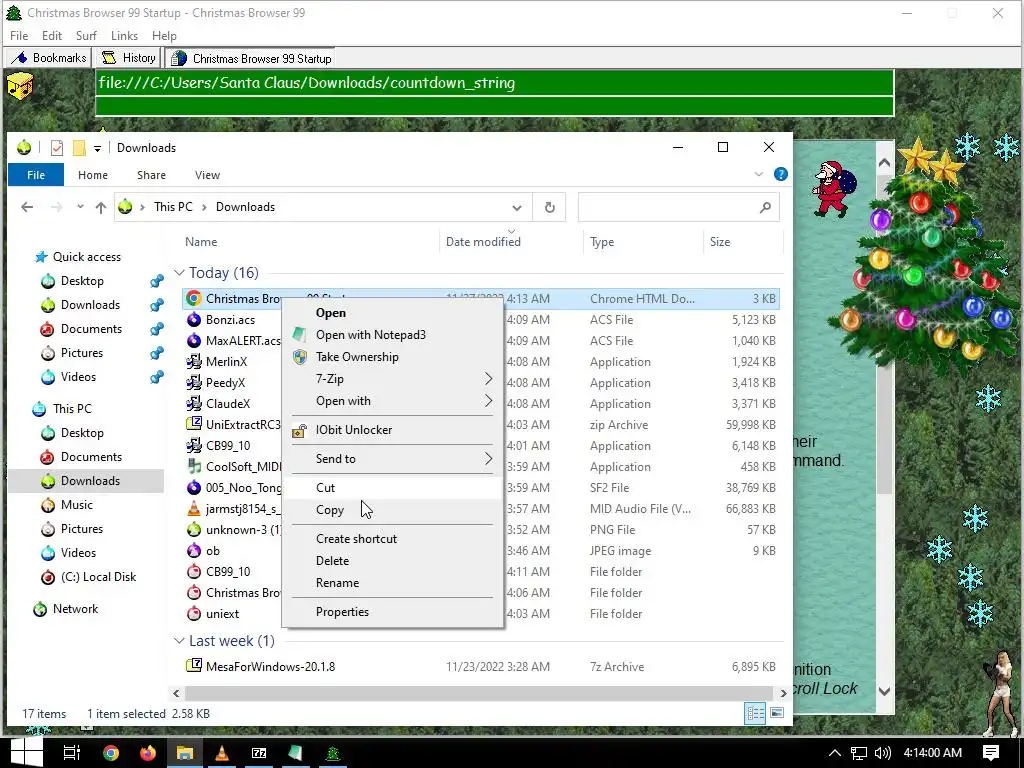Click the New folder icon in Explorer title bar
The image size is (1024, 768).
pos(79,148)
